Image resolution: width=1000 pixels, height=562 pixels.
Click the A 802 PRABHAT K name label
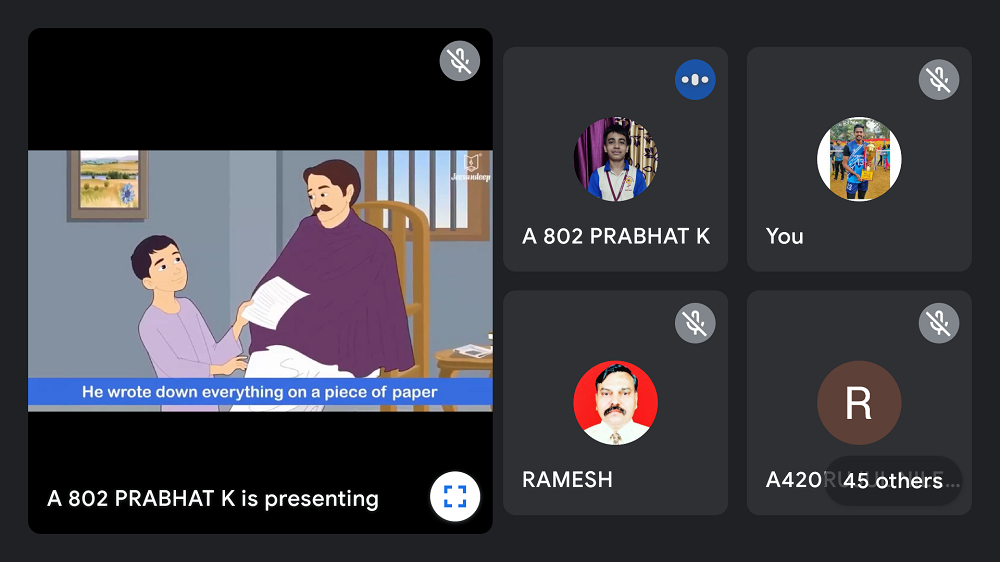tap(615, 237)
